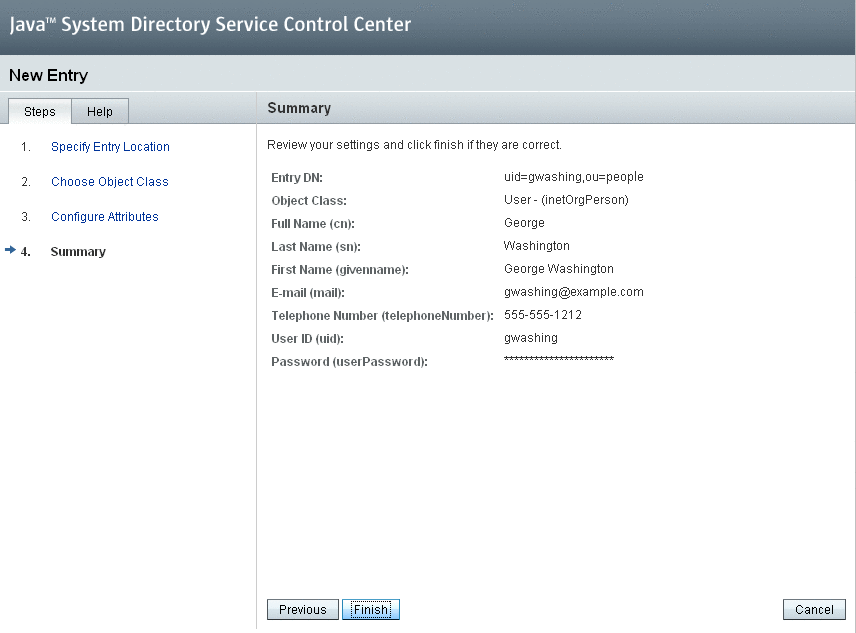Click the telephone number 555-555-1212

[x=543, y=315]
